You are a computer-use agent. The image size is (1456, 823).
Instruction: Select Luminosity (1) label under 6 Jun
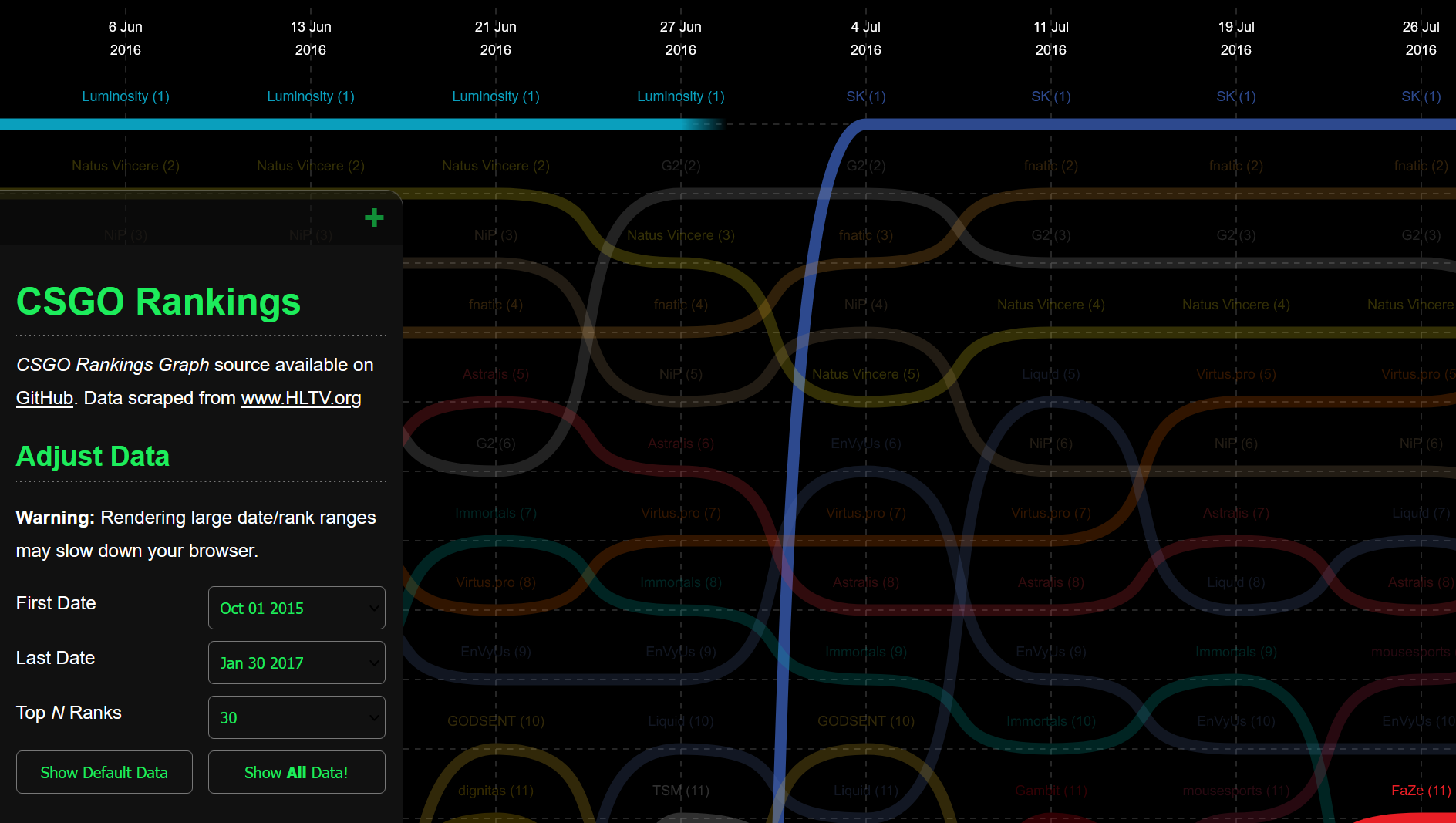[x=126, y=96]
